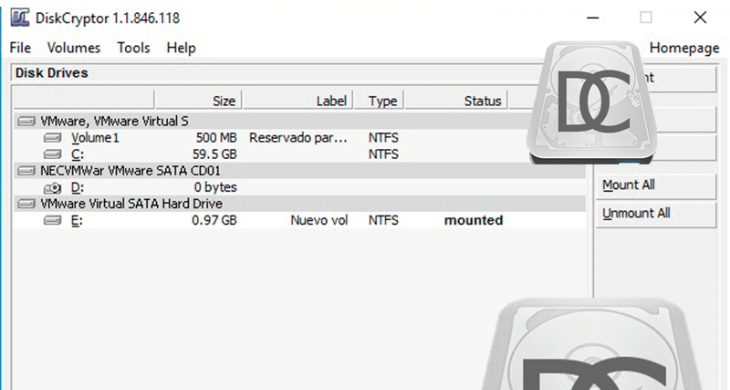Click the C: partition drive icon

(53, 154)
